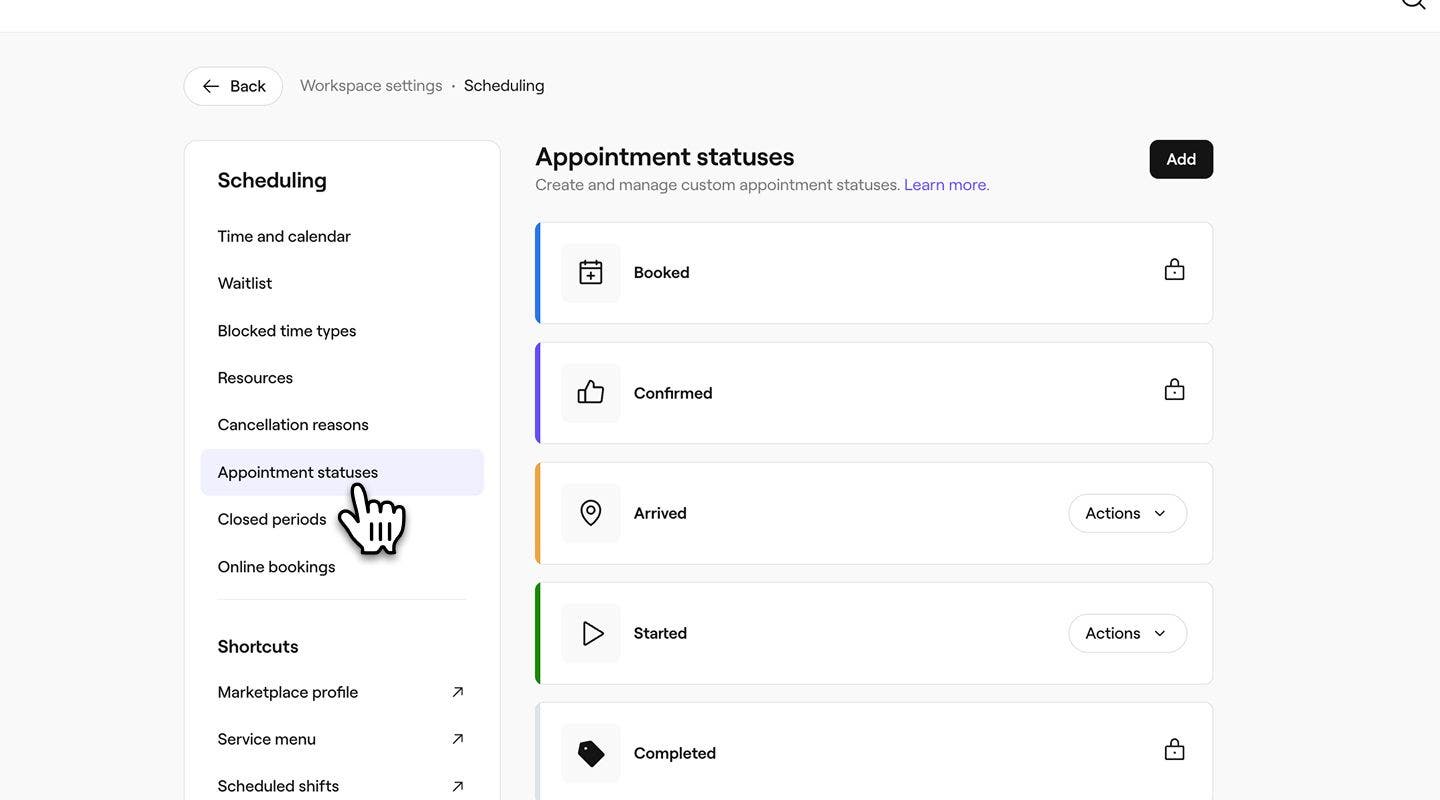Viewport: 1440px width, 800px height.
Task: Click the lock icon on Booked status
Action: [x=1174, y=270]
